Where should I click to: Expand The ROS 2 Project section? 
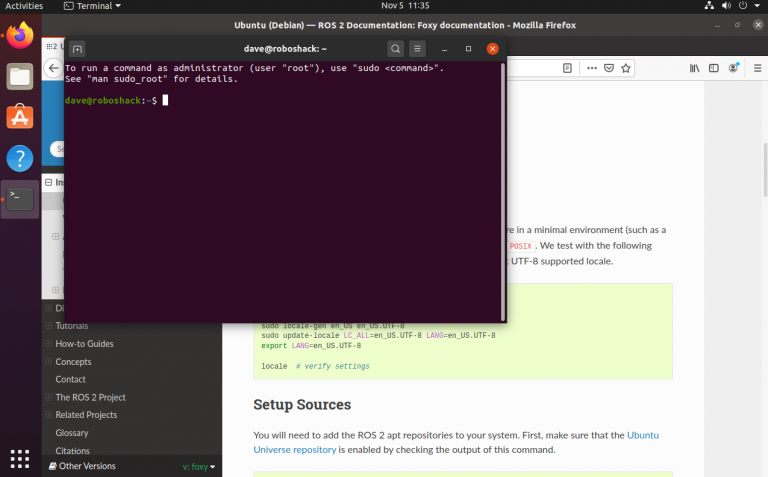[x=47, y=397]
